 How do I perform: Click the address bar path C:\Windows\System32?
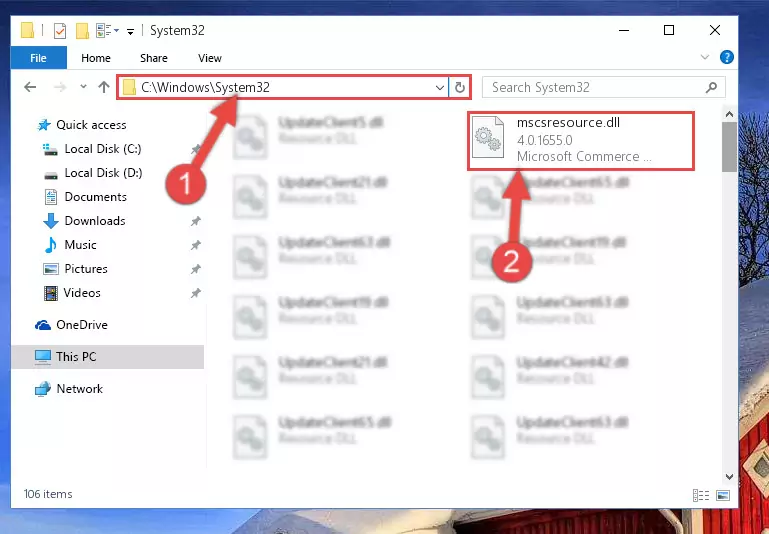(205, 87)
